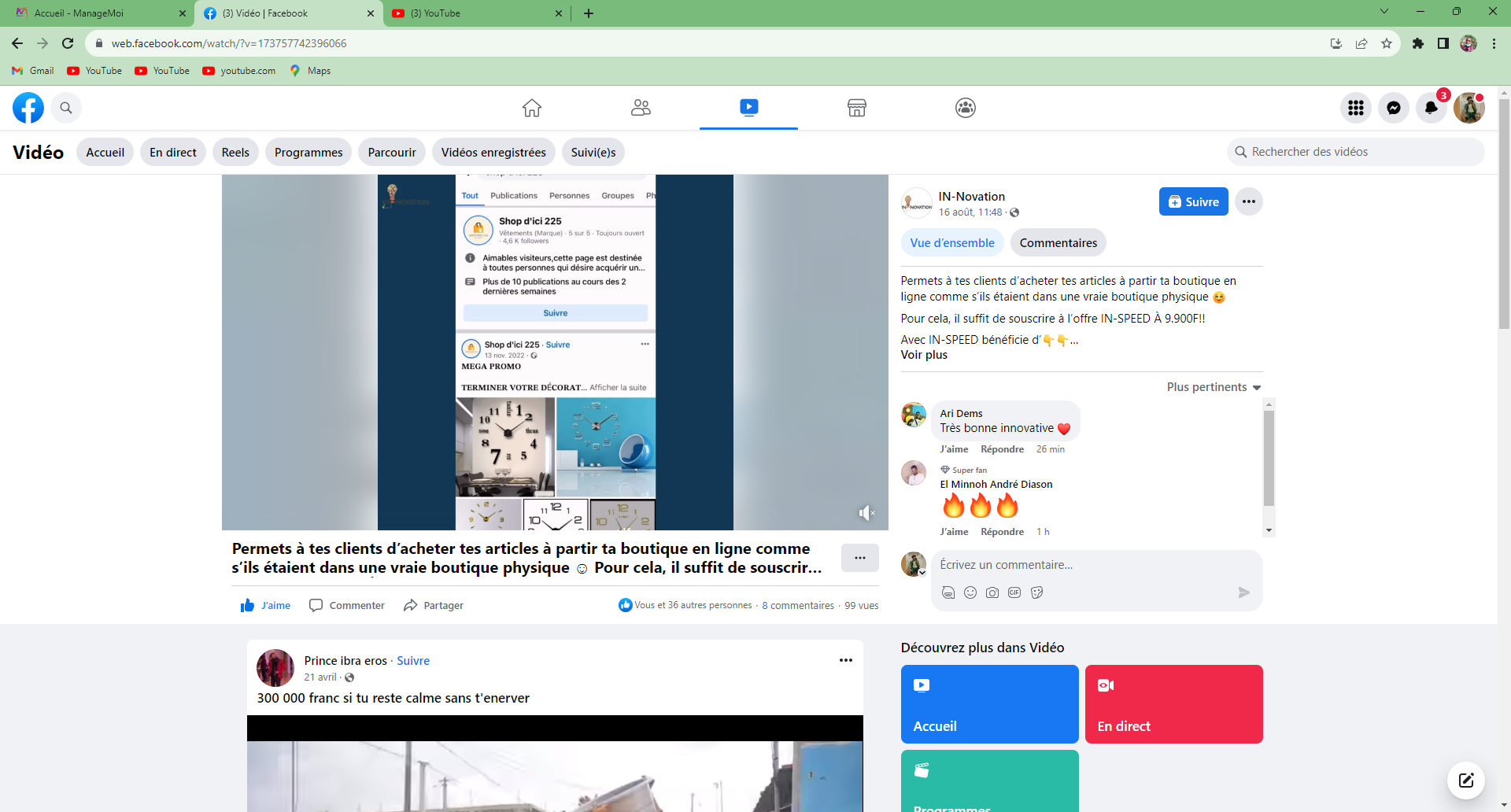The width and height of the screenshot is (1511, 812).
Task: Switch to the Commentaires tab
Action: click(1058, 243)
